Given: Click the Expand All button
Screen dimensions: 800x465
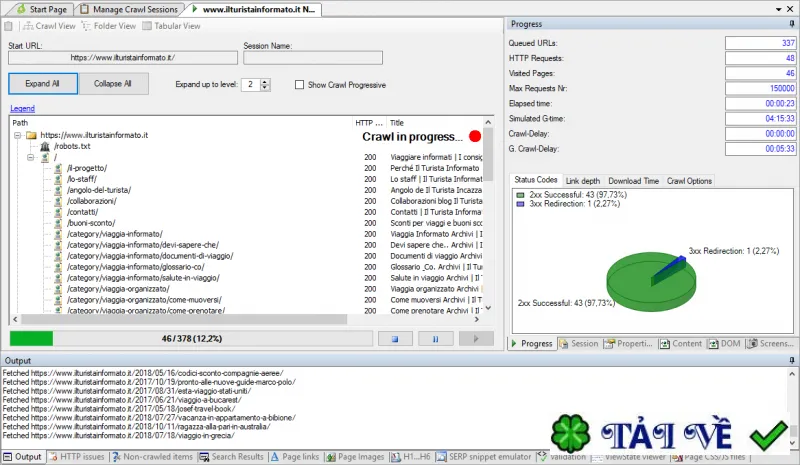Looking at the screenshot, I should [43, 84].
